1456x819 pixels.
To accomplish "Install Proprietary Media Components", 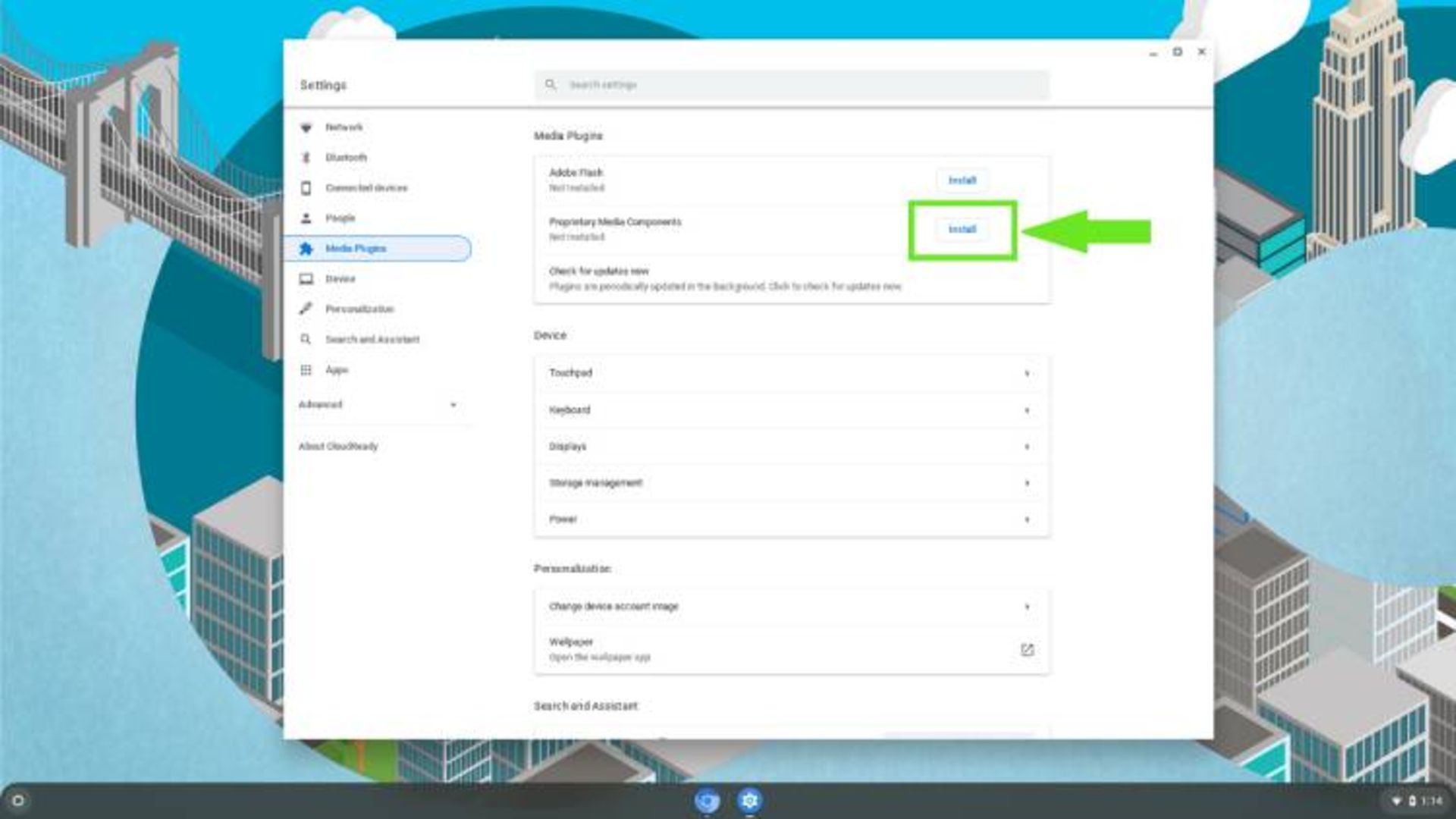I will [x=962, y=229].
